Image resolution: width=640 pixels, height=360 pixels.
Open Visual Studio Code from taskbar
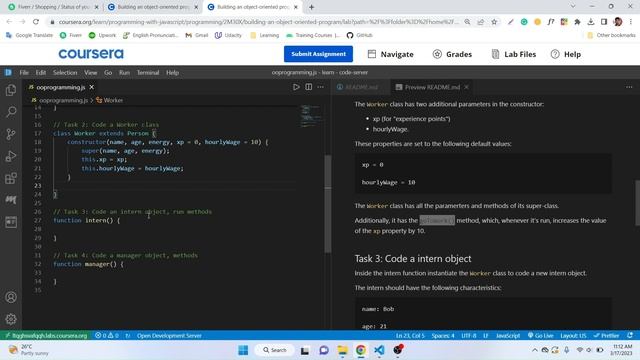tap(379, 350)
